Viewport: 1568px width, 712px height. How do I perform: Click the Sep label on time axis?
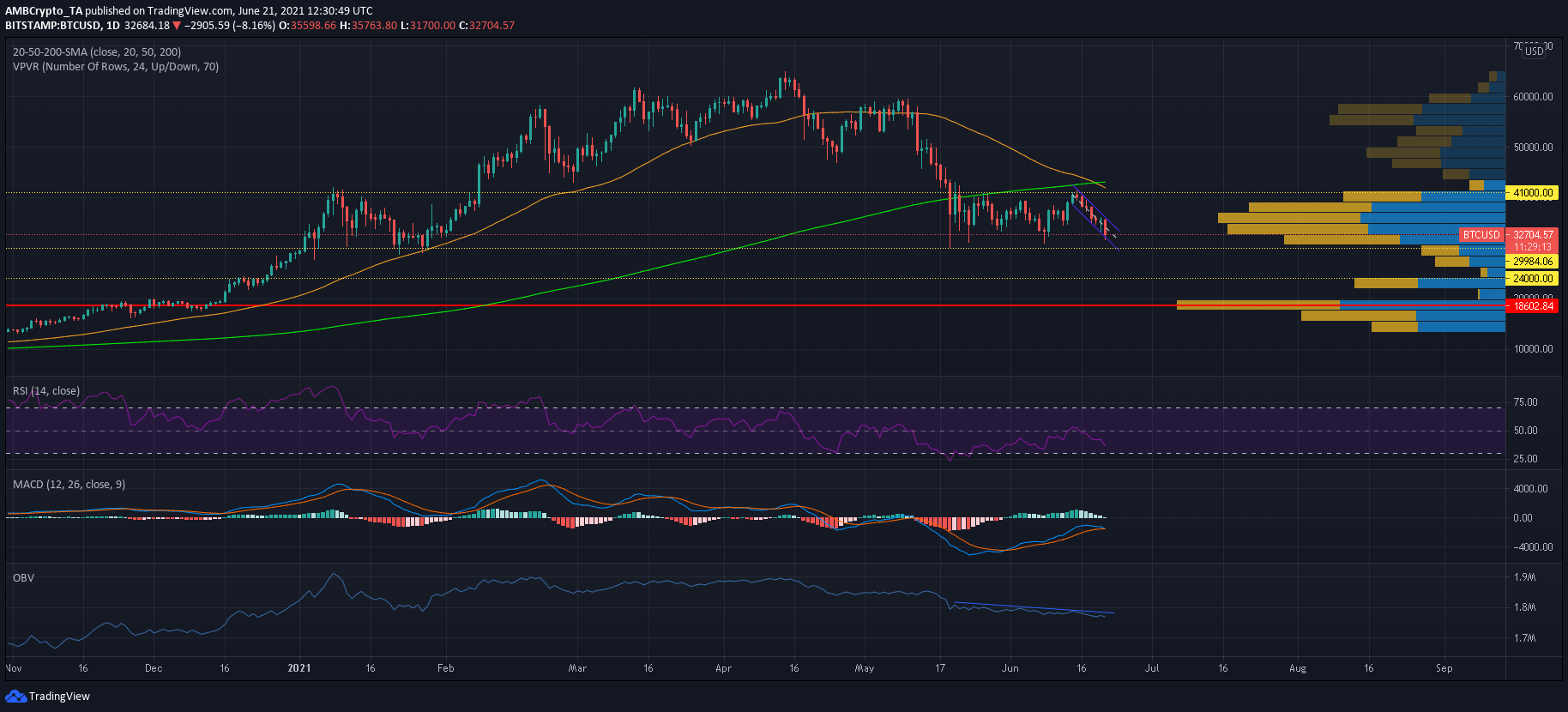pos(1444,668)
